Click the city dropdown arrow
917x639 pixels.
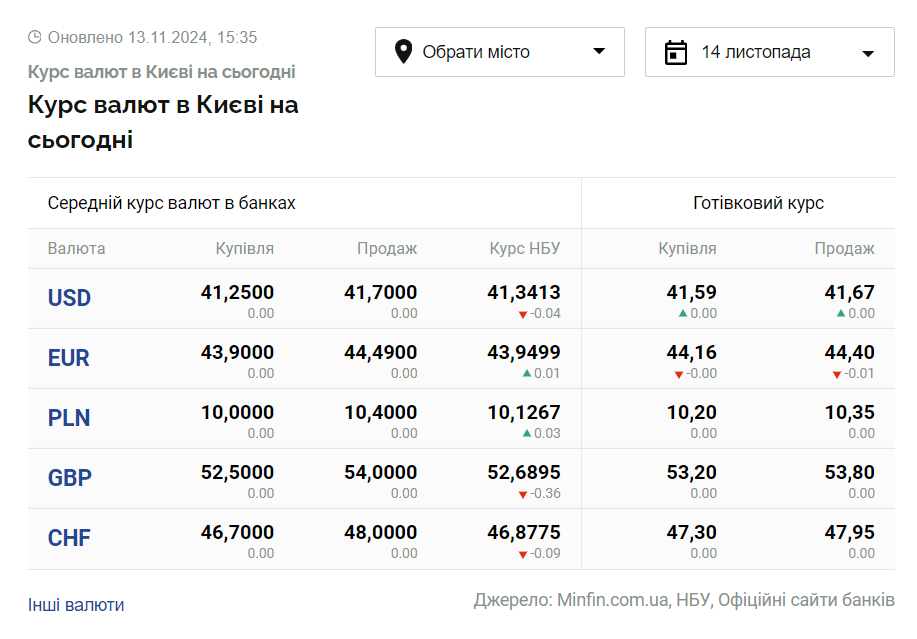(599, 51)
